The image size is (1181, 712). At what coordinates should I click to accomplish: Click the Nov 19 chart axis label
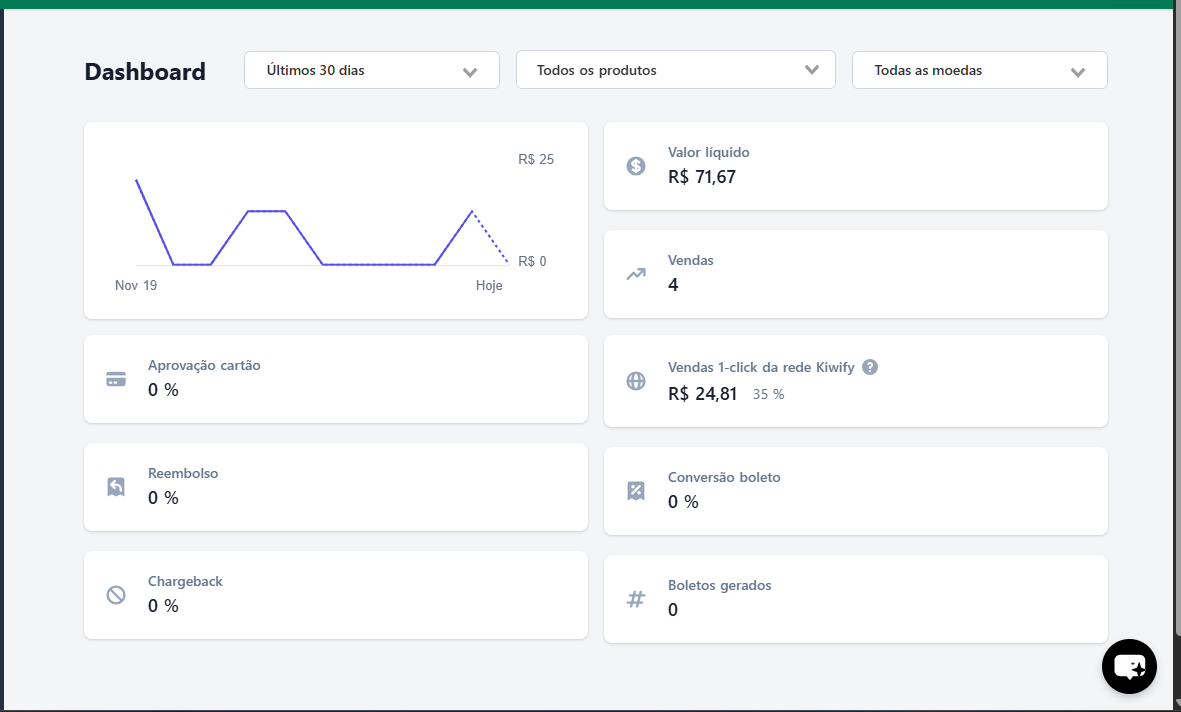tap(136, 286)
